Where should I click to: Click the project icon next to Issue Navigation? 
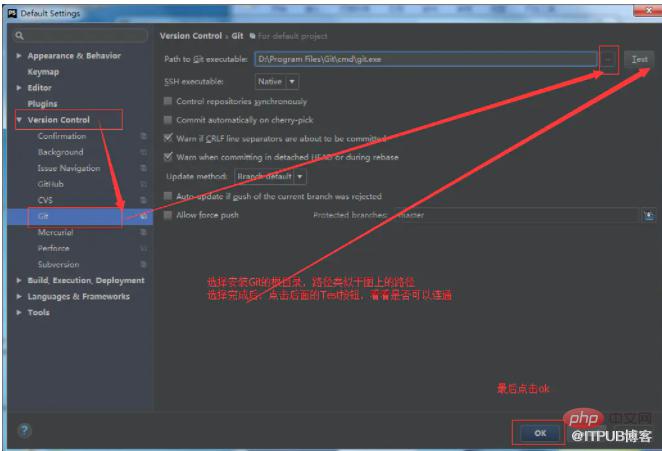pyautogui.click(x=144, y=168)
